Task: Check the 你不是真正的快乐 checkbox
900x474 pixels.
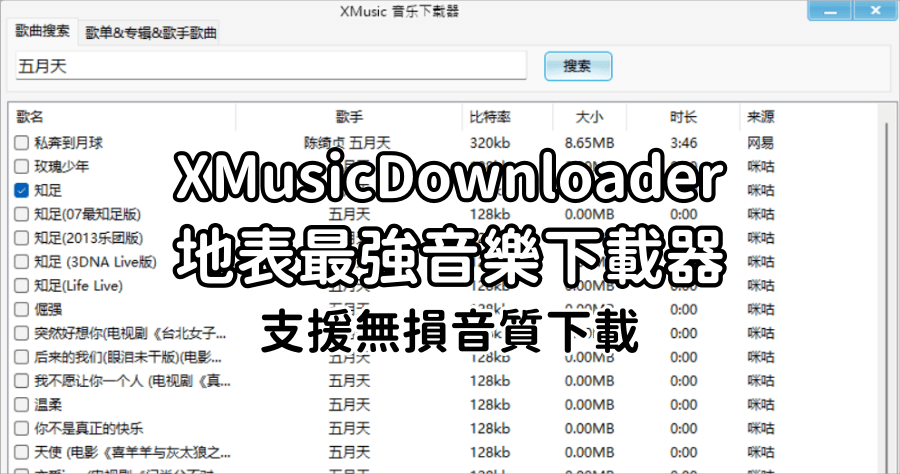Action: click(x=22, y=429)
